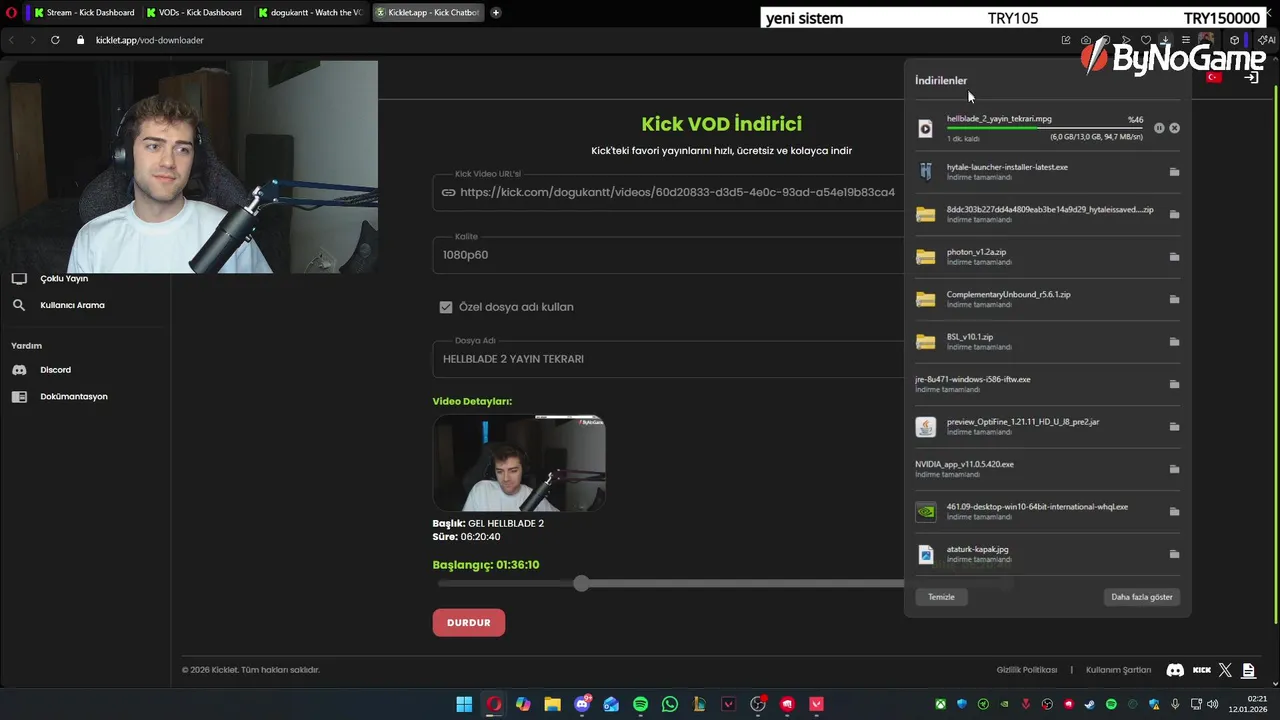Click the download progress bar for hellblade file
1280x720 pixels.
1044,128
